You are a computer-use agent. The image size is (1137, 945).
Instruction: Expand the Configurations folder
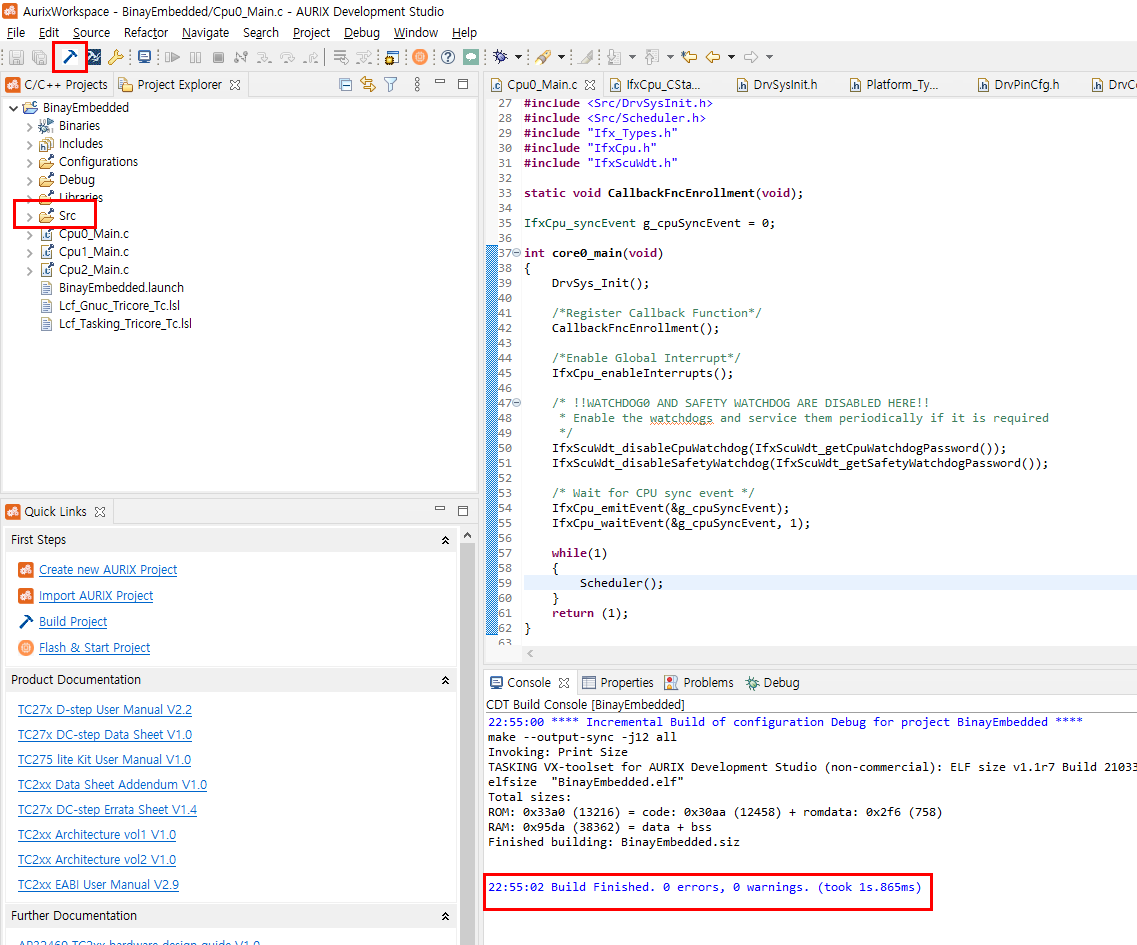pyautogui.click(x=29, y=162)
